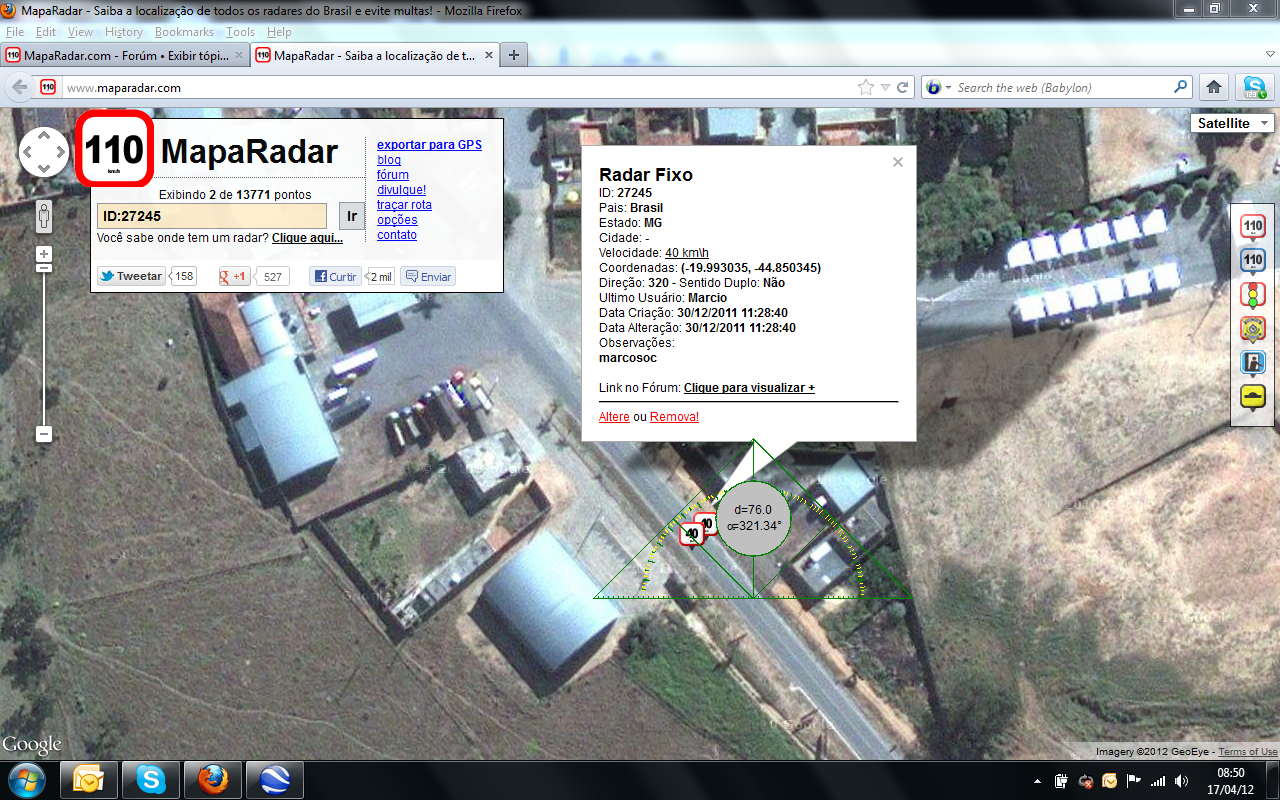This screenshot has height=800, width=1280.
Task: Click the Street View pegman icon
Action: [x=44, y=216]
